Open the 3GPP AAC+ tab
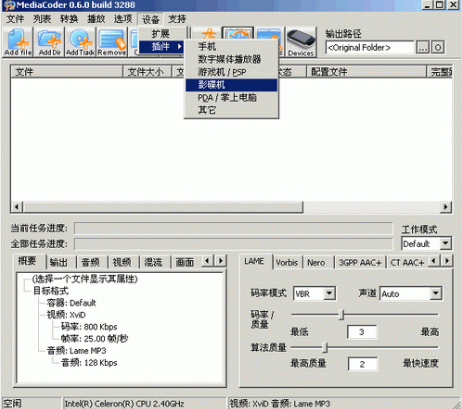This screenshot has height=409, width=462. point(360,263)
